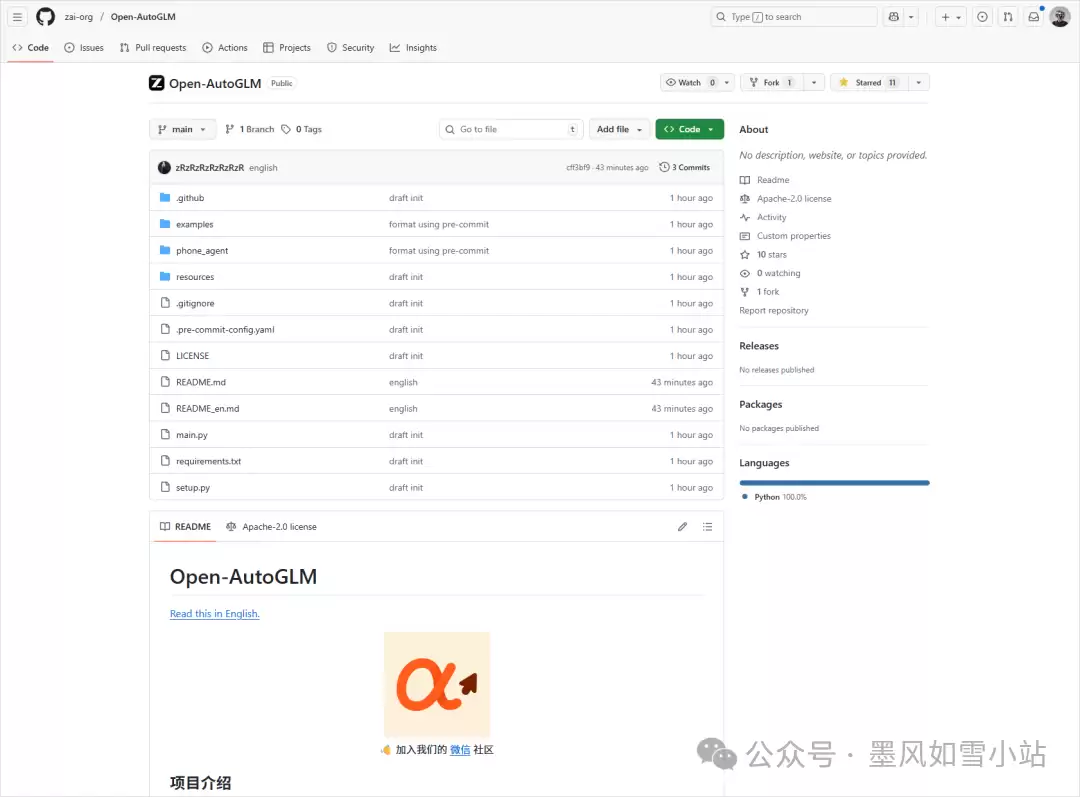Open the green Code dropdown
Image resolution: width=1080 pixels, height=797 pixels.
(689, 129)
